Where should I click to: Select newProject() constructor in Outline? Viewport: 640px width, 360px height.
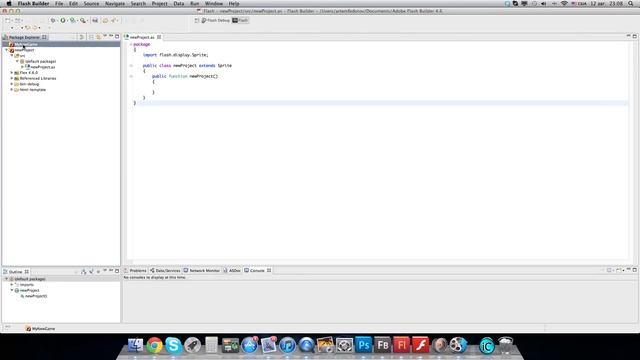pyautogui.click(x=36, y=296)
